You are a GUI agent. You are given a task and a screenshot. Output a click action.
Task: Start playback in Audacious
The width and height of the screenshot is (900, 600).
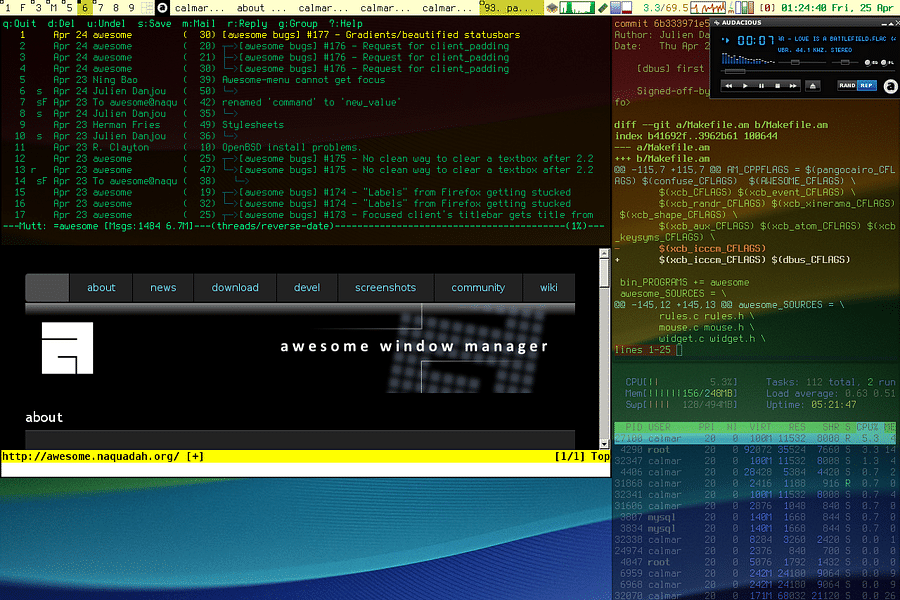tap(745, 84)
